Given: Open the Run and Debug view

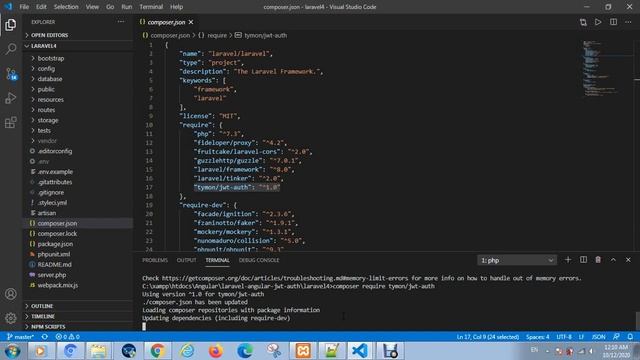Looking at the screenshot, I should point(11,98).
